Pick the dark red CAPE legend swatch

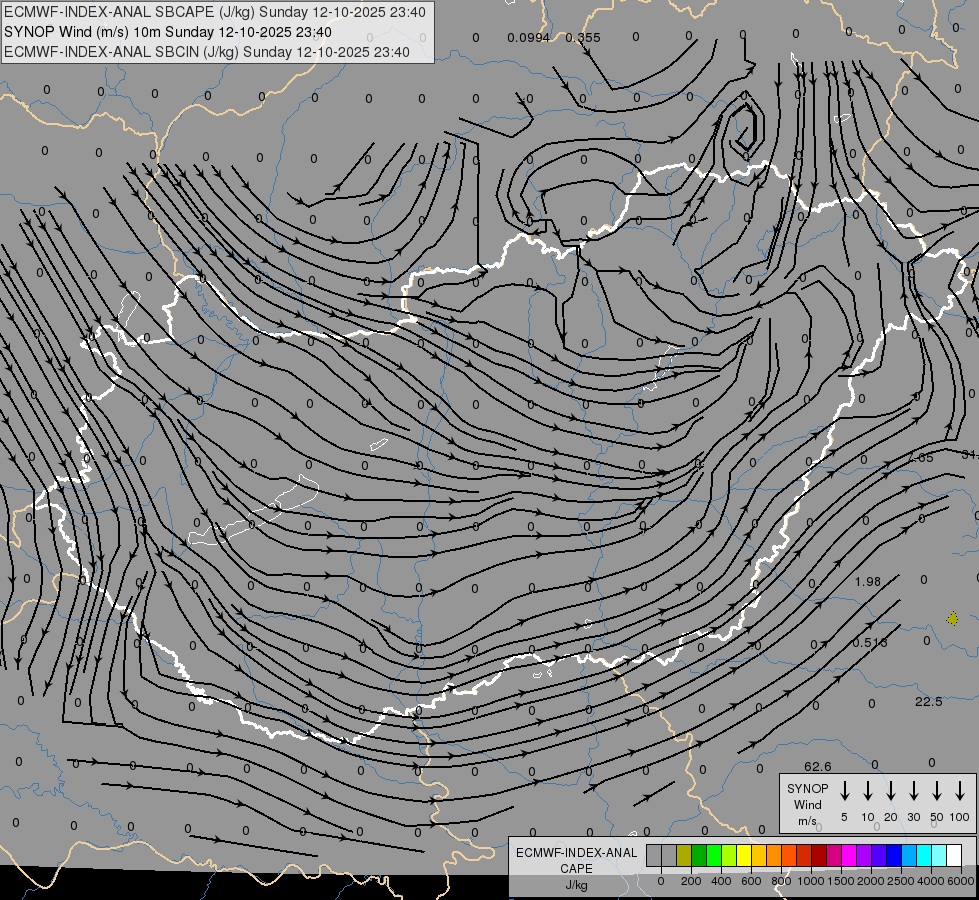pos(819,856)
